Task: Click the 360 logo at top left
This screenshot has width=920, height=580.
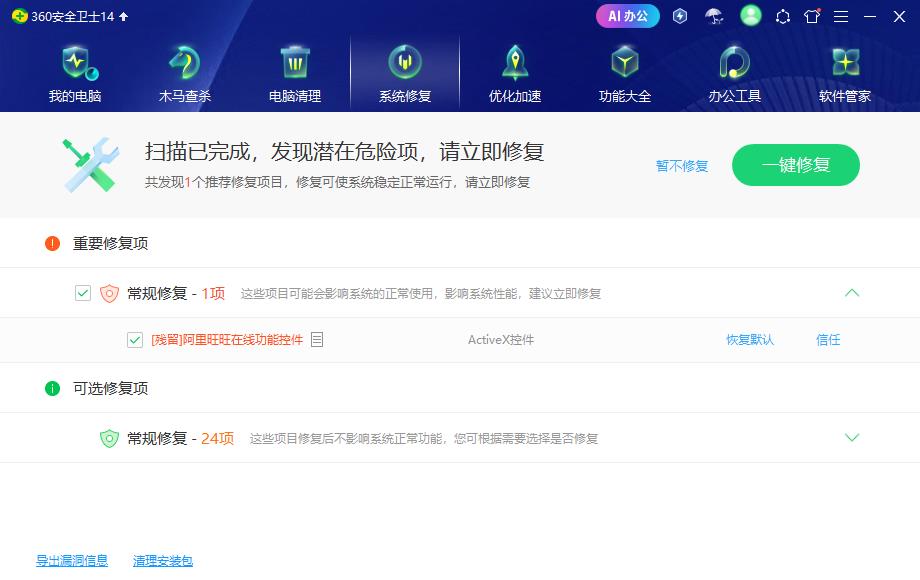Action: point(19,16)
